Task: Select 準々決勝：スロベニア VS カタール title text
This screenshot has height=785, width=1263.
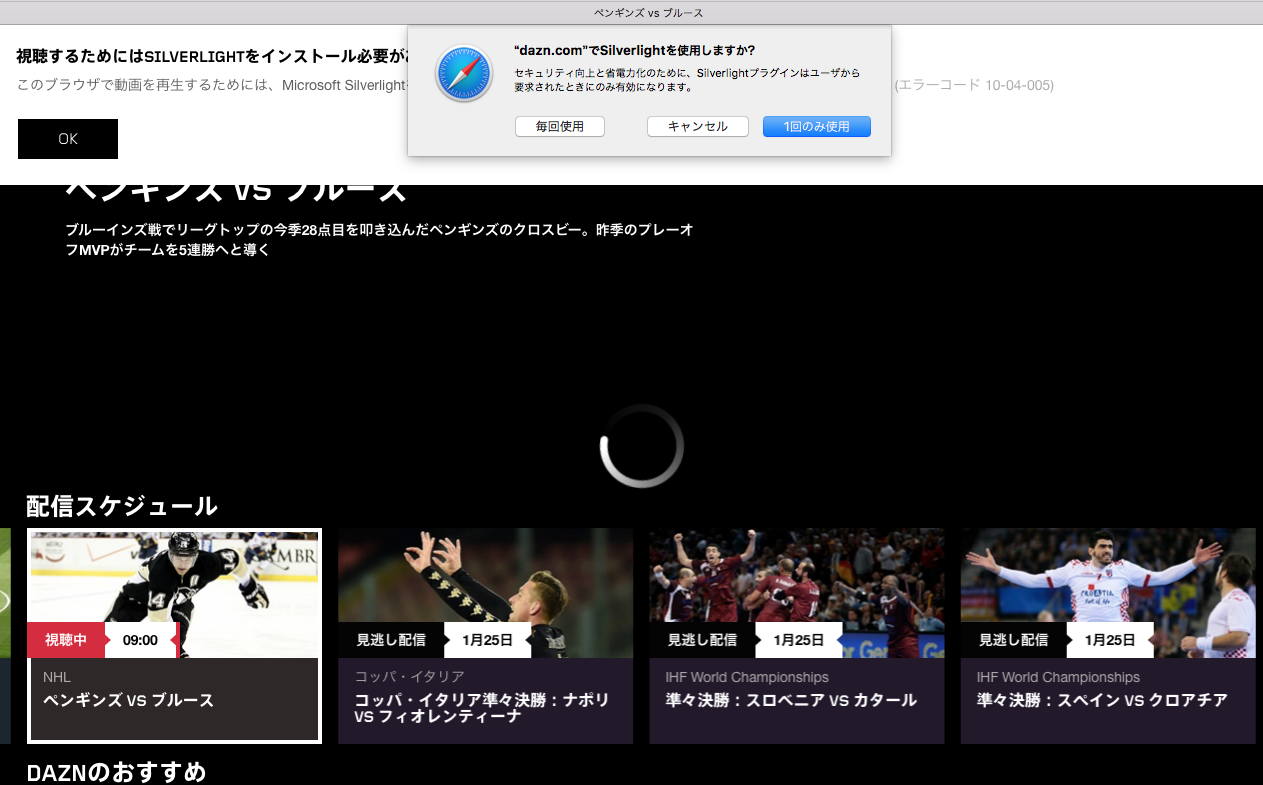Action: point(791,700)
